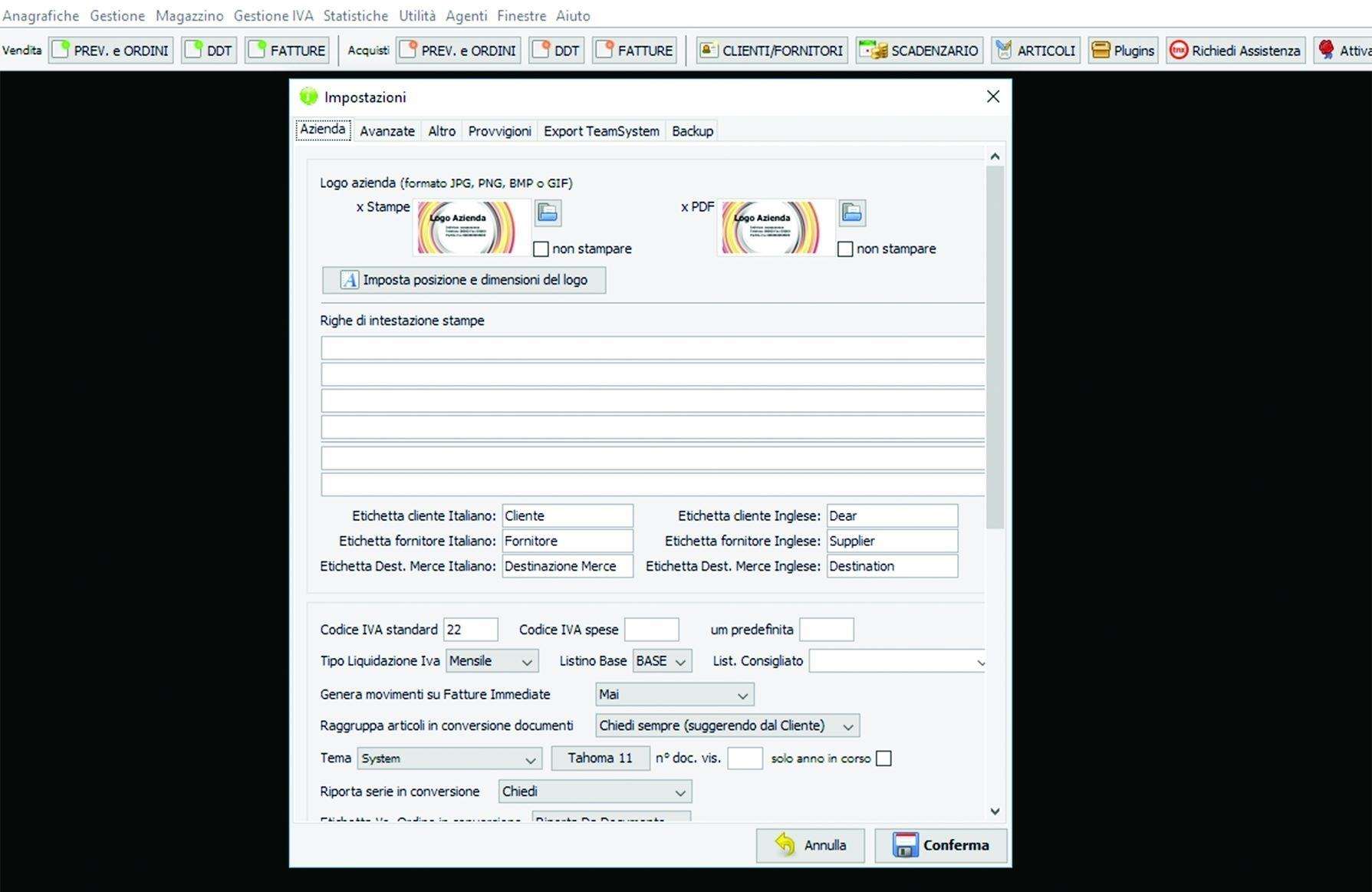Browse for the x Stampe logo file
The width and height of the screenshot is (1372, 892).
[548, 212]
